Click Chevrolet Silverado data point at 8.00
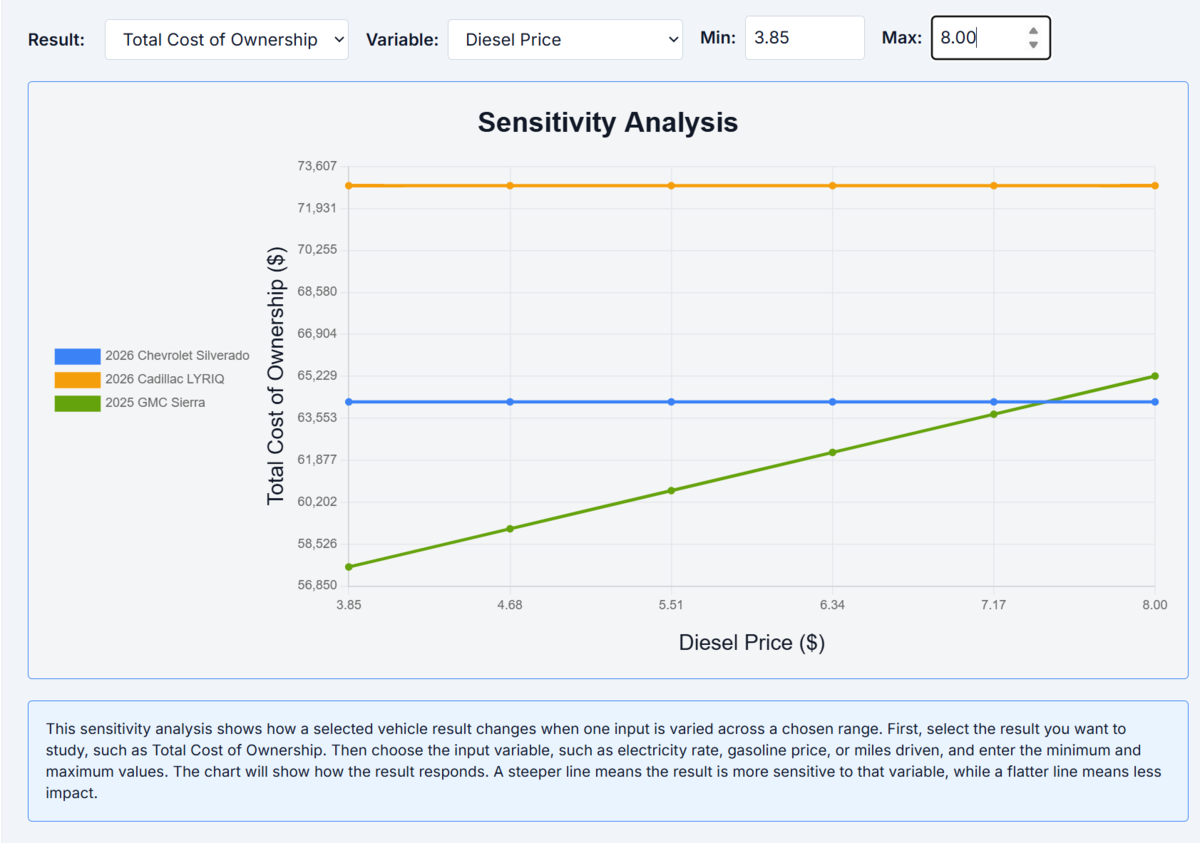 tap(1155, 402)
